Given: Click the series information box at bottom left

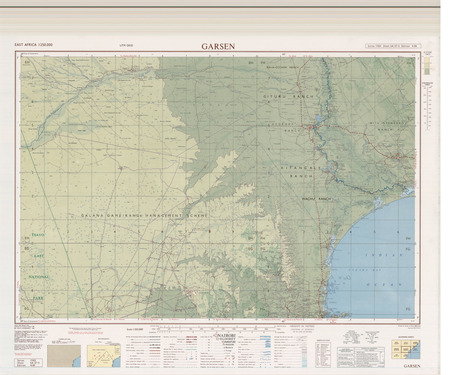Looking at the screenshot, I should point(28,363).
